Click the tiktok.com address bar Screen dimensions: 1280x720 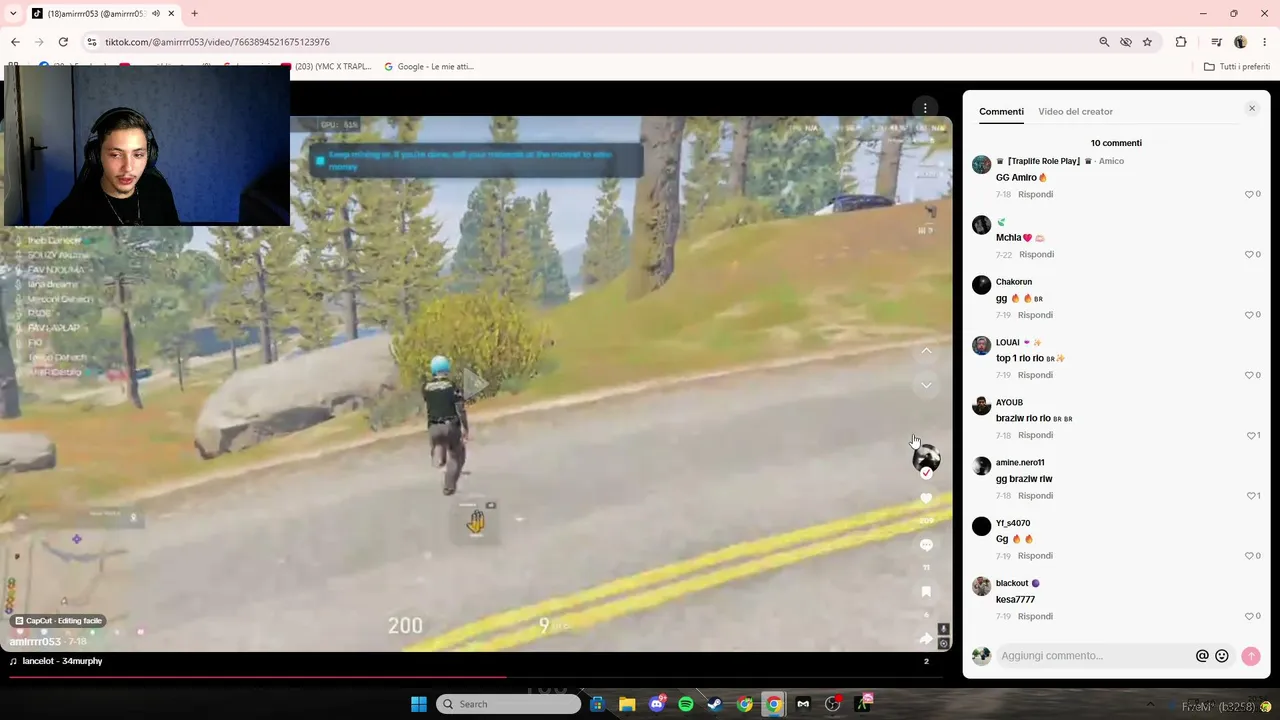tap(590, 42)
